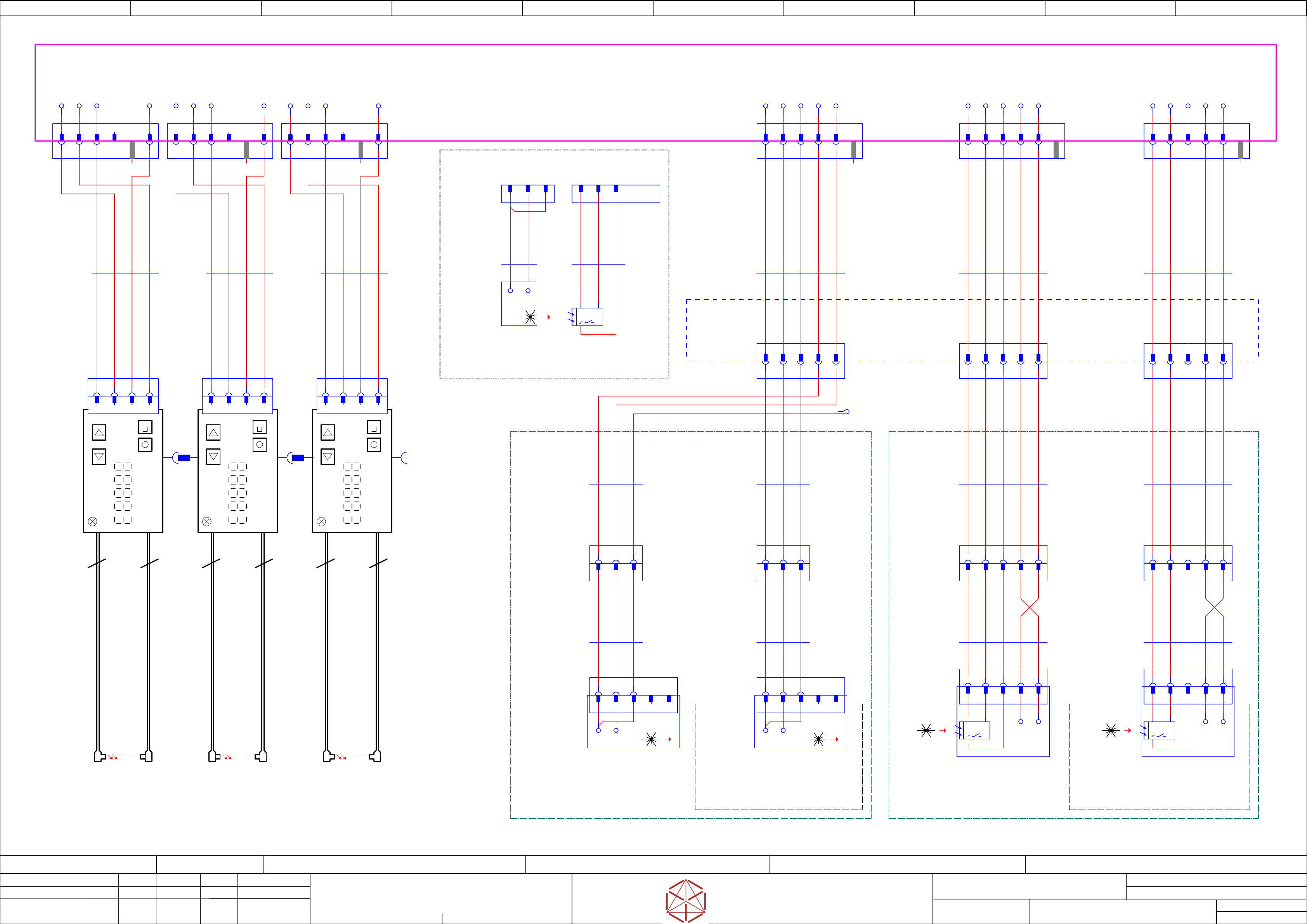
Task: Click the three-pin terminal block in gray legend box
Action: tap(528, 194)
